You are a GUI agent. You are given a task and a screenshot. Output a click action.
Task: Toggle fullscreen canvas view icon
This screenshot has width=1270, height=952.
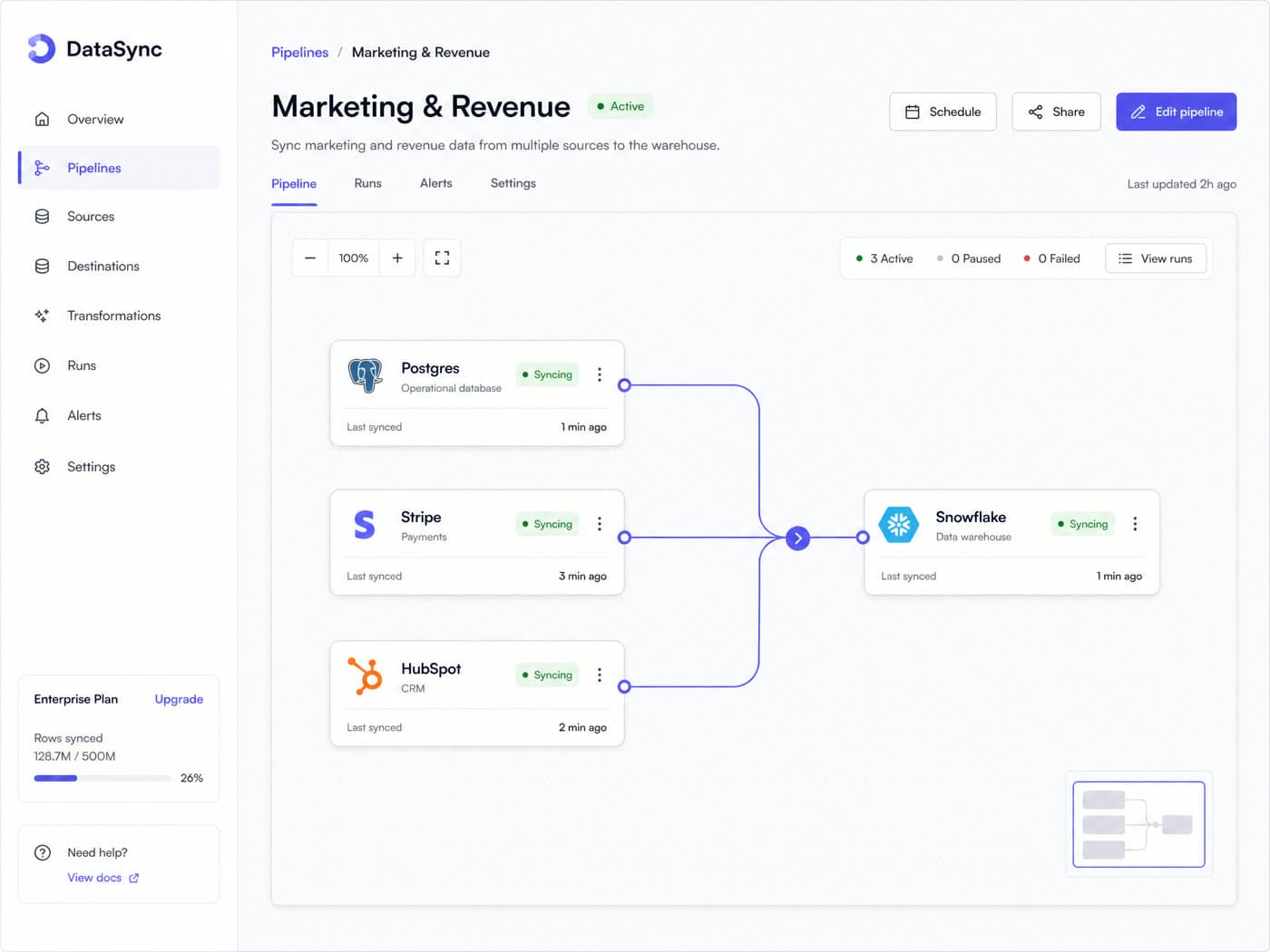tap(442, 258)
